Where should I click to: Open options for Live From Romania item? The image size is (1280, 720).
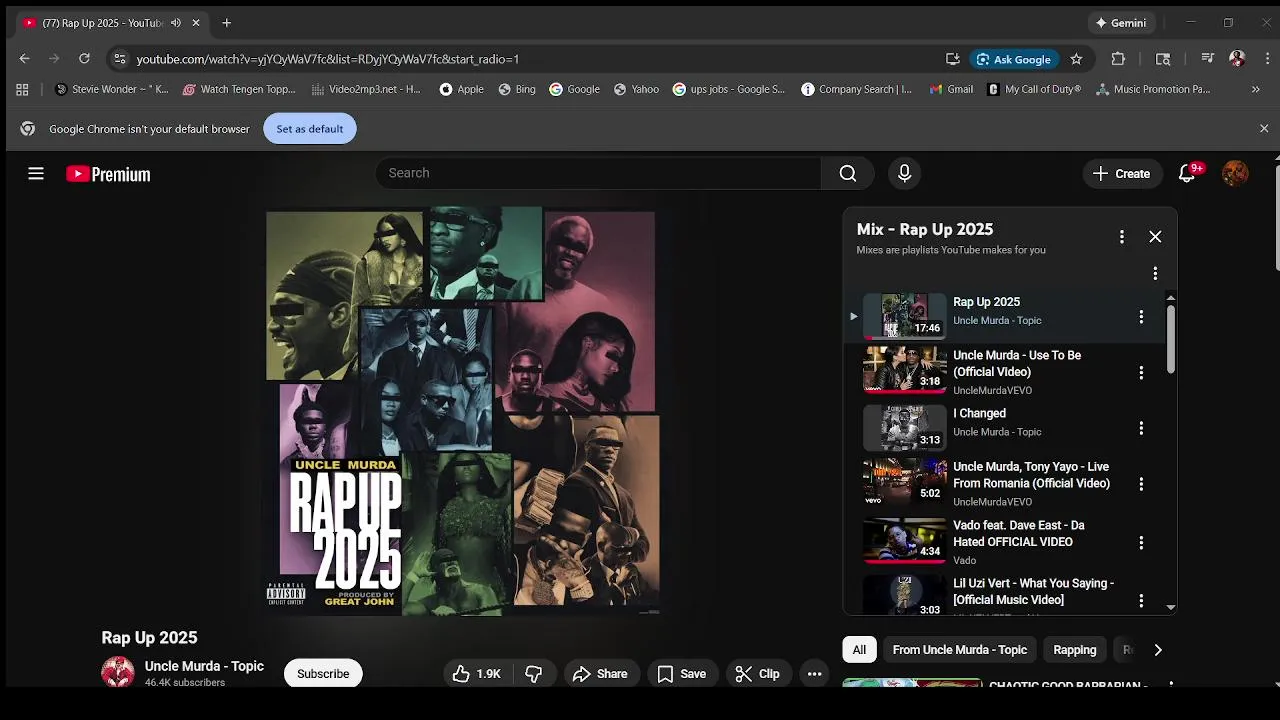pyautogui.click(x=1141, y=484)
